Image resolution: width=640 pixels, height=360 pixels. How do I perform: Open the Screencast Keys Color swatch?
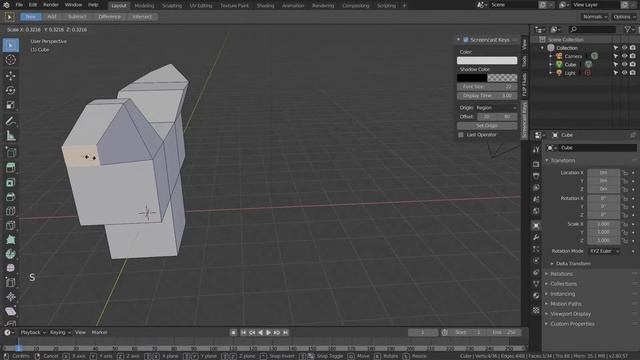click(x=487, y=60)
